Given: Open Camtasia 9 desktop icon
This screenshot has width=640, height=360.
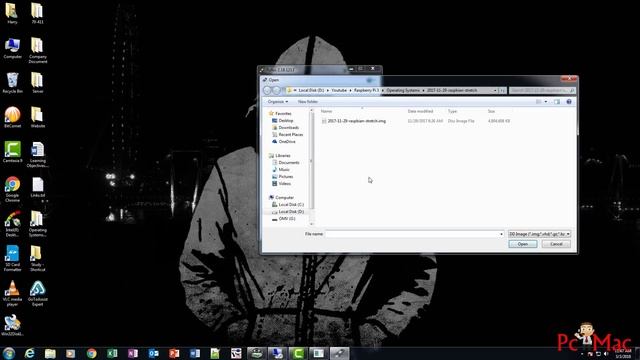Looking at the screenshot, I should pos(12,152).
